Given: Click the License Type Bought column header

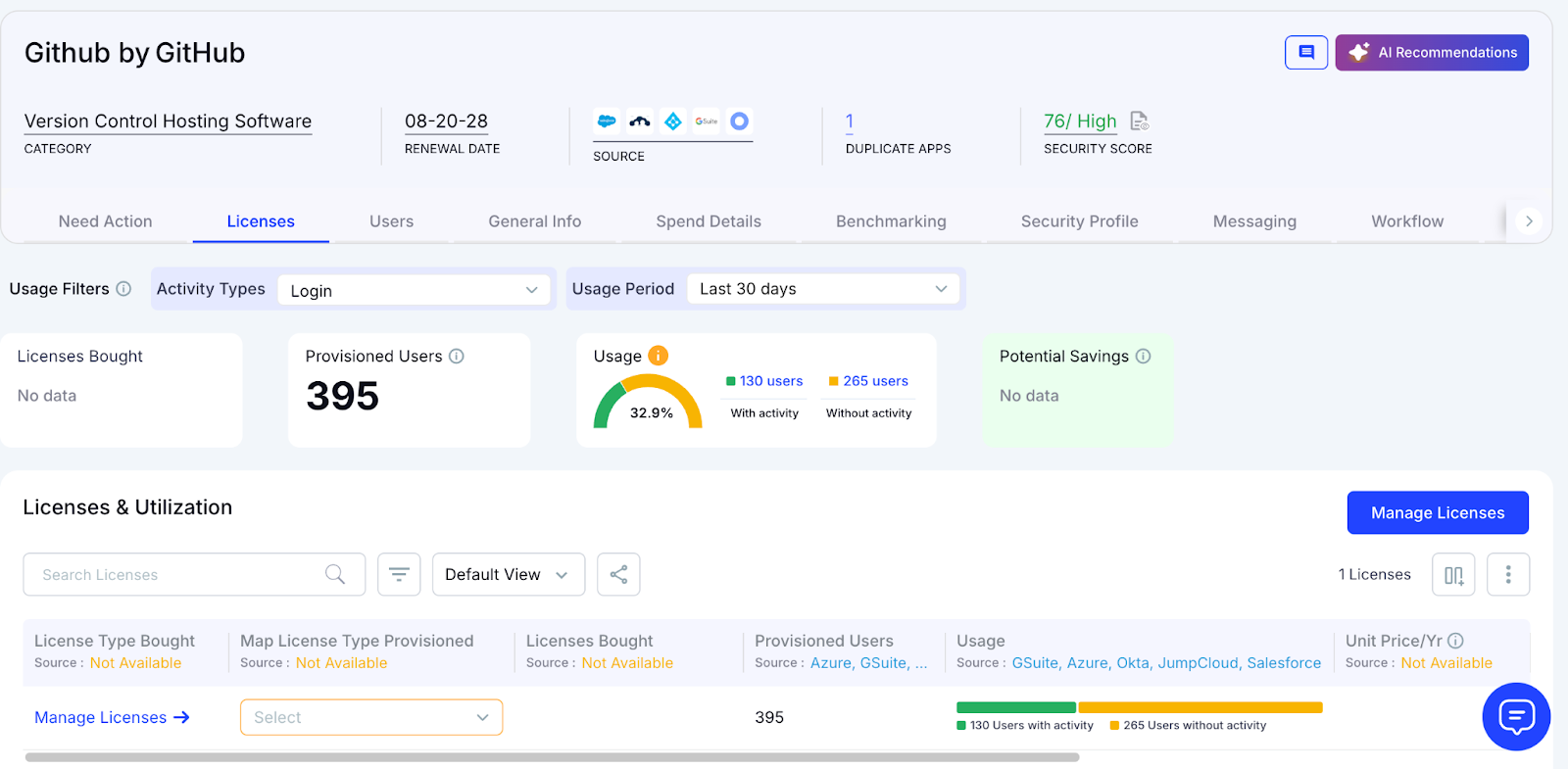Looking at the screenshot, I should pyautogui.click(x=115, y=641).
